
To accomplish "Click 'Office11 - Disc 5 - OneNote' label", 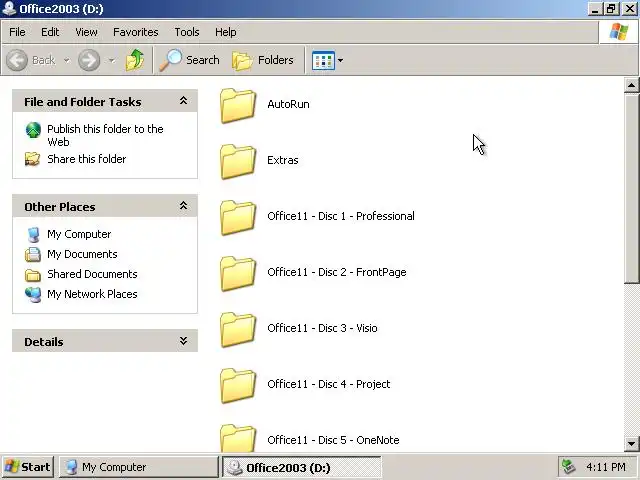I will pos(333,440).
